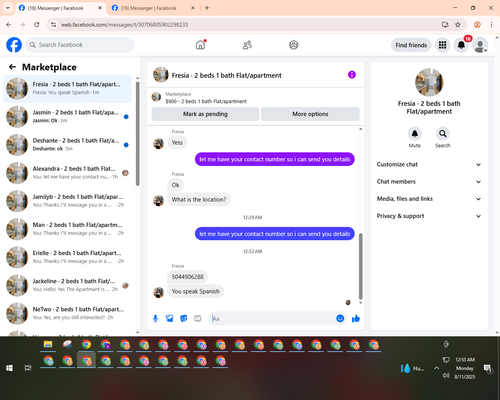Click the conversation list scrollbar

[138, 133]
